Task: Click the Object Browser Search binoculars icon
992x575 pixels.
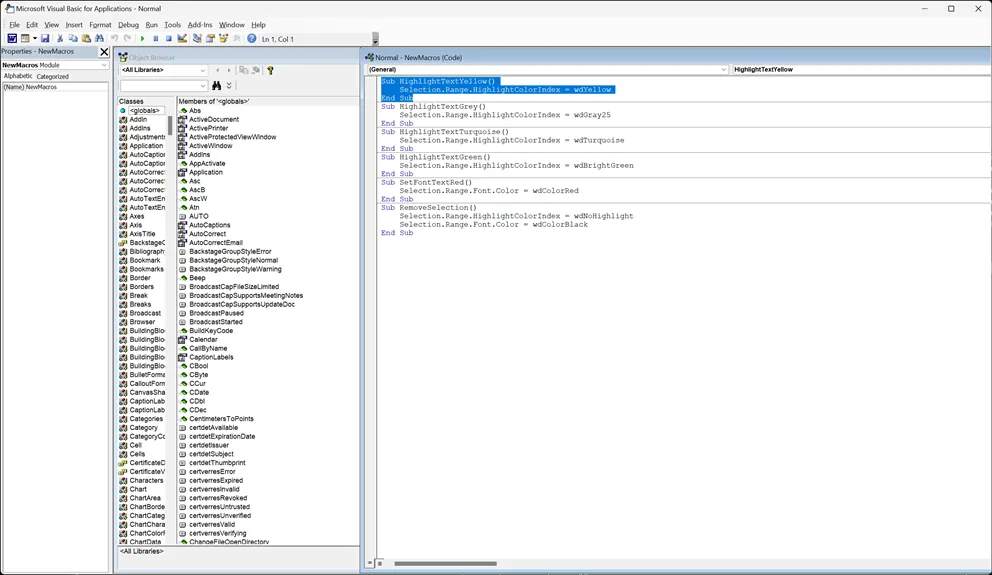Action: click(217, 85)
